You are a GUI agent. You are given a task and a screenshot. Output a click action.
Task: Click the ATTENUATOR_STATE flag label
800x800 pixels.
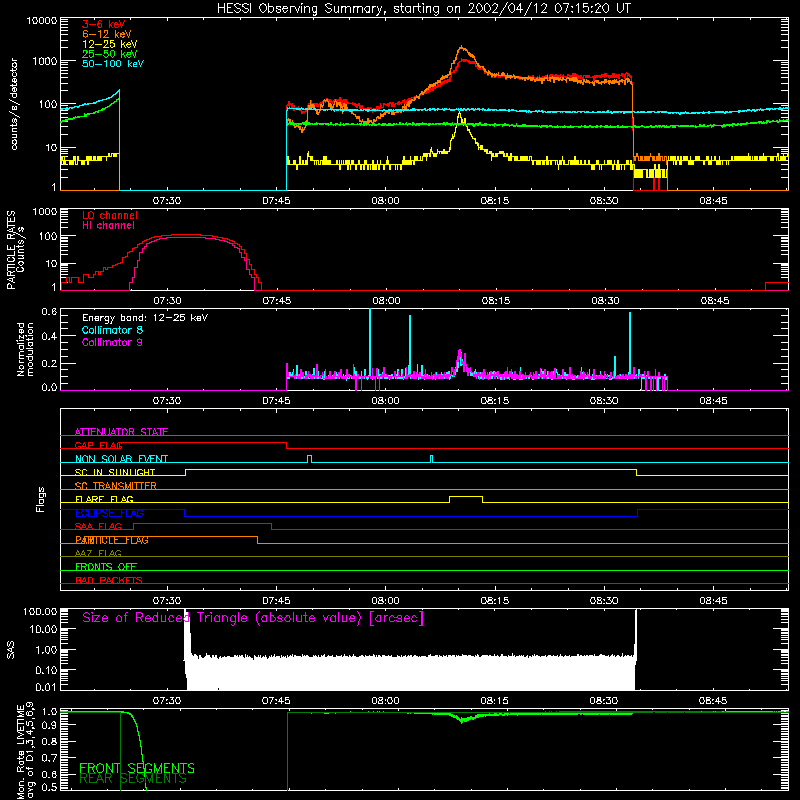pos(121,432)
